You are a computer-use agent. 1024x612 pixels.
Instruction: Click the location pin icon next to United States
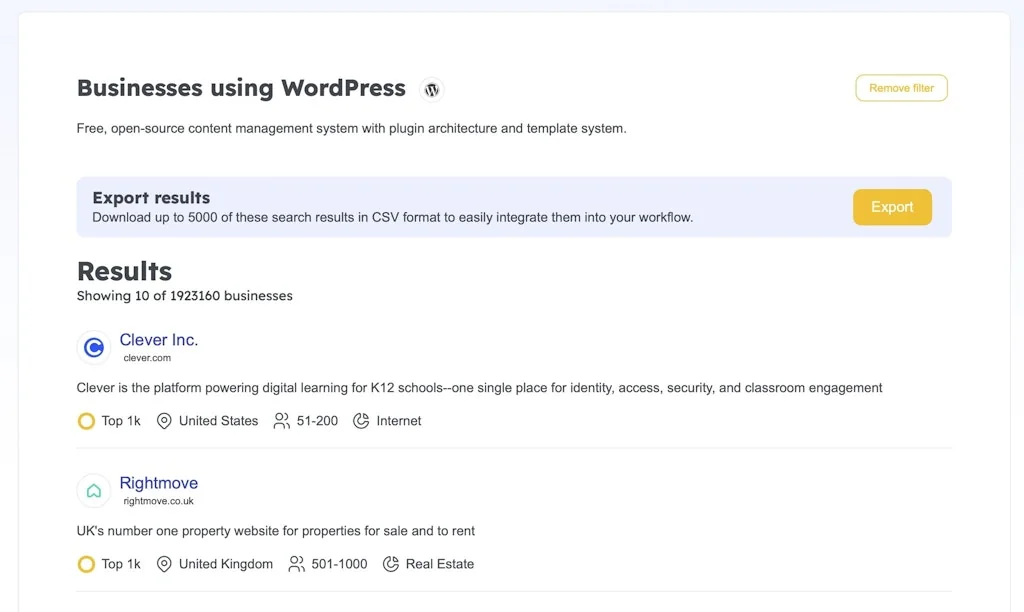(x=163, y=421)
